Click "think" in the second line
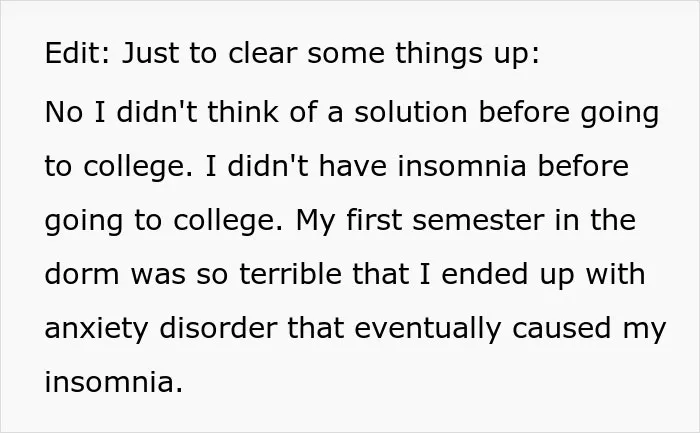Image resolution: width=700 pixels, height=433 pixels. coord(243,112)
